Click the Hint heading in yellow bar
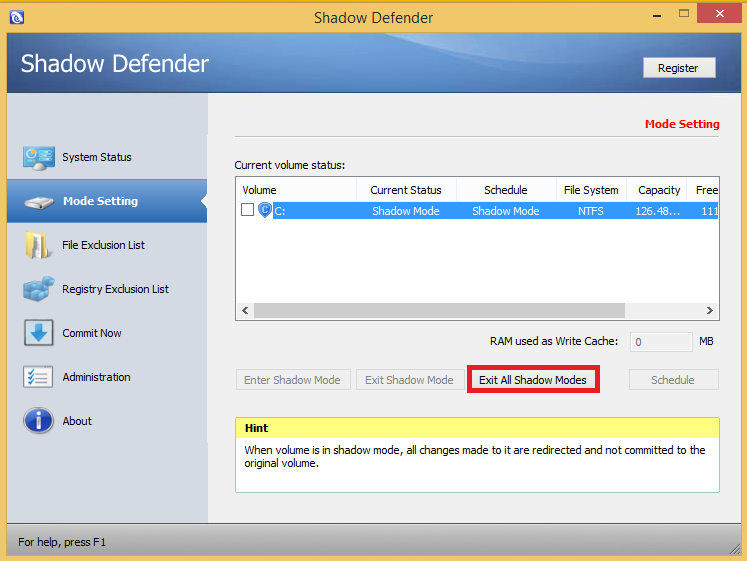 click(256, 428)
